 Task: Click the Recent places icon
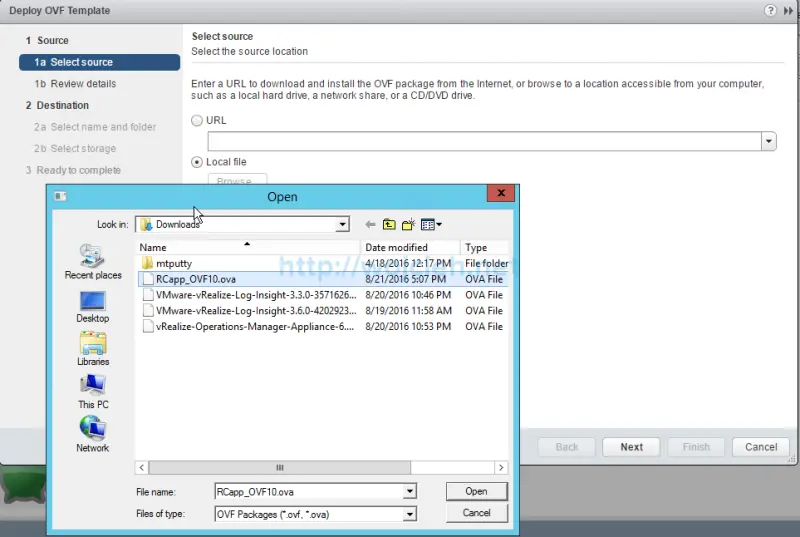click(93, 258)
